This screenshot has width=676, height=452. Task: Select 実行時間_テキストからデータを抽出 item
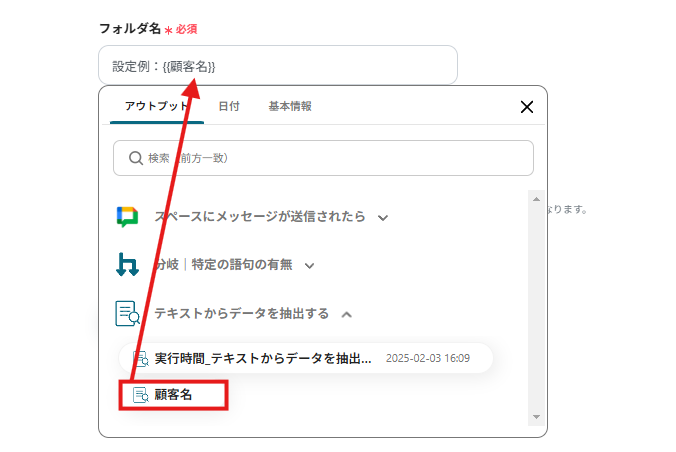pos(306,358)
